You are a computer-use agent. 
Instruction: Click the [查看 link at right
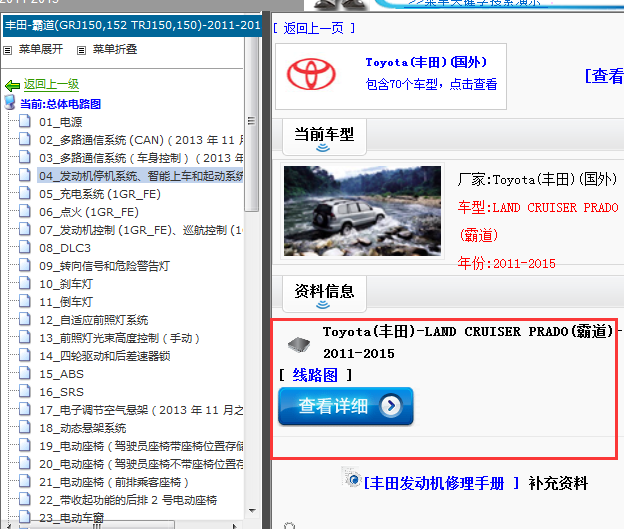point(604,76)
